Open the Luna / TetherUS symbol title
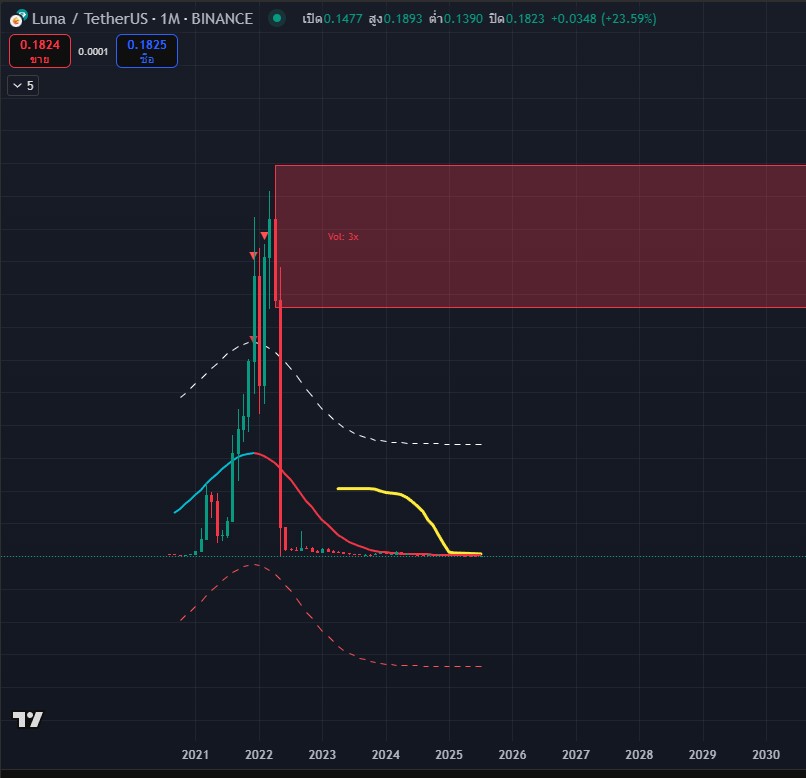This screenshot has height=778, width=806. (142, 18)
